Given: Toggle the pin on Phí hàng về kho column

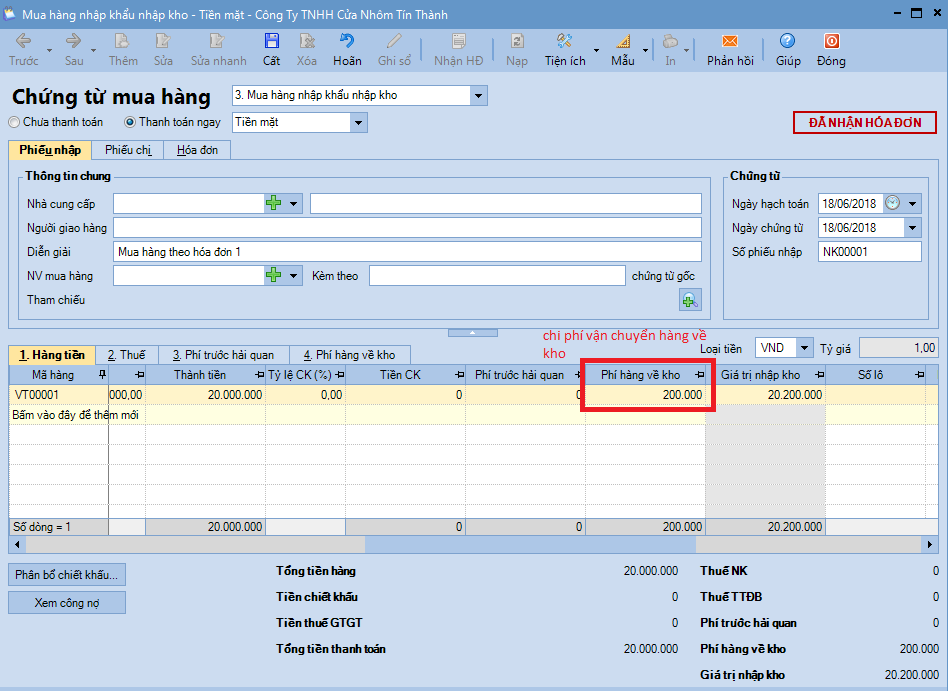Looking at the screenshot, I should pyautogui.click(x=700, y=375).
